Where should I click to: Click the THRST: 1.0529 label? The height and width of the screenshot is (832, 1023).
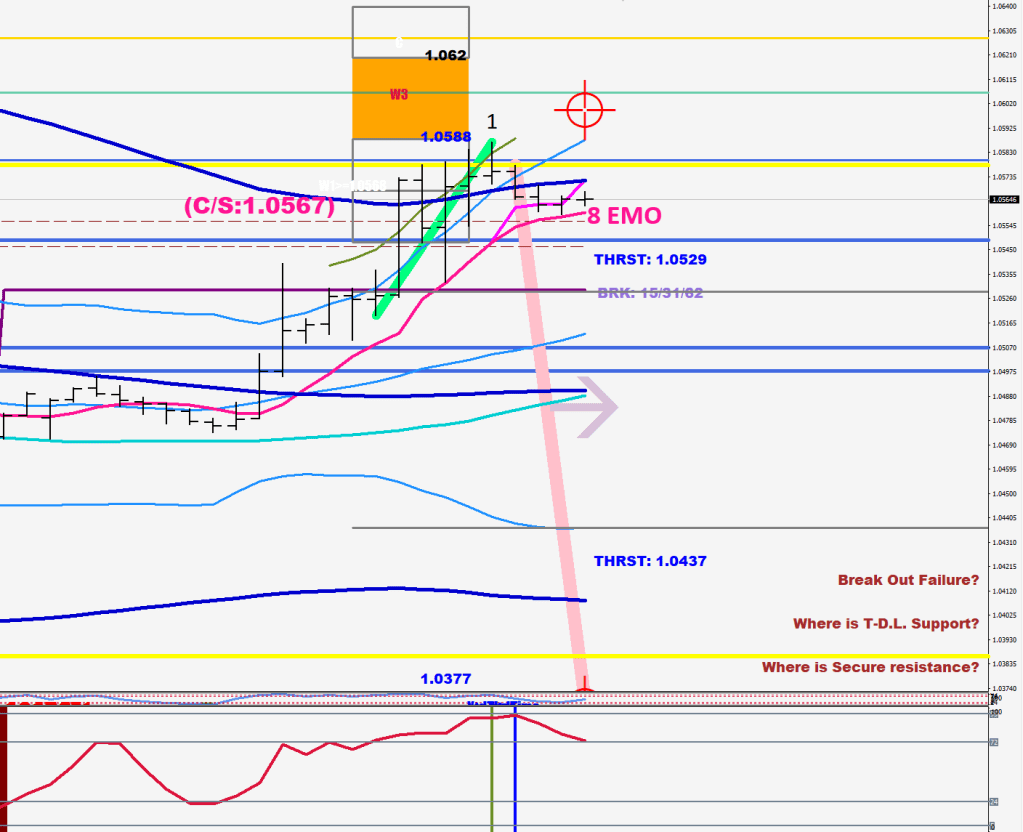pyautogui.click(x=650, y=259)
